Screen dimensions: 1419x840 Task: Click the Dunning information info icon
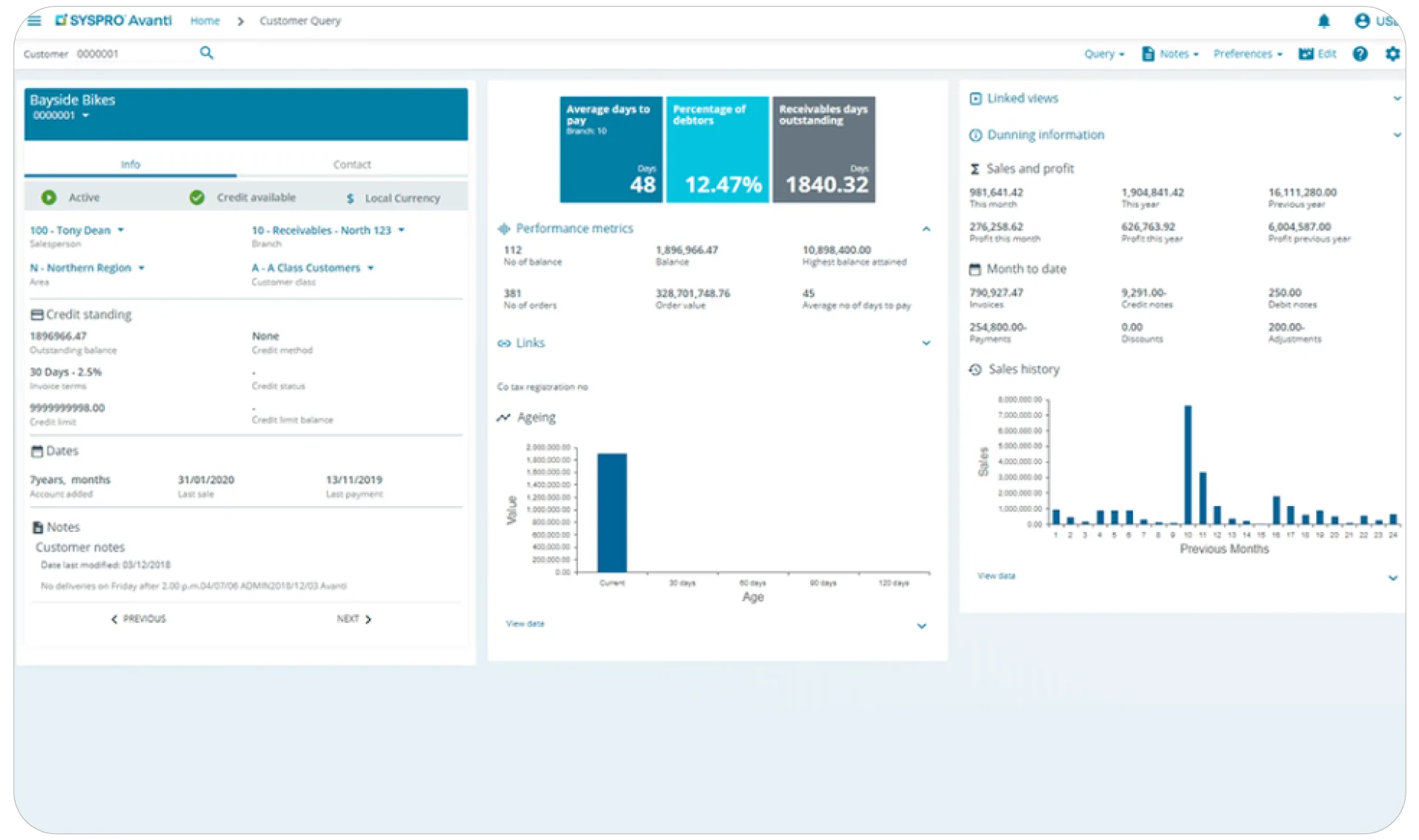tap(976, 135)
